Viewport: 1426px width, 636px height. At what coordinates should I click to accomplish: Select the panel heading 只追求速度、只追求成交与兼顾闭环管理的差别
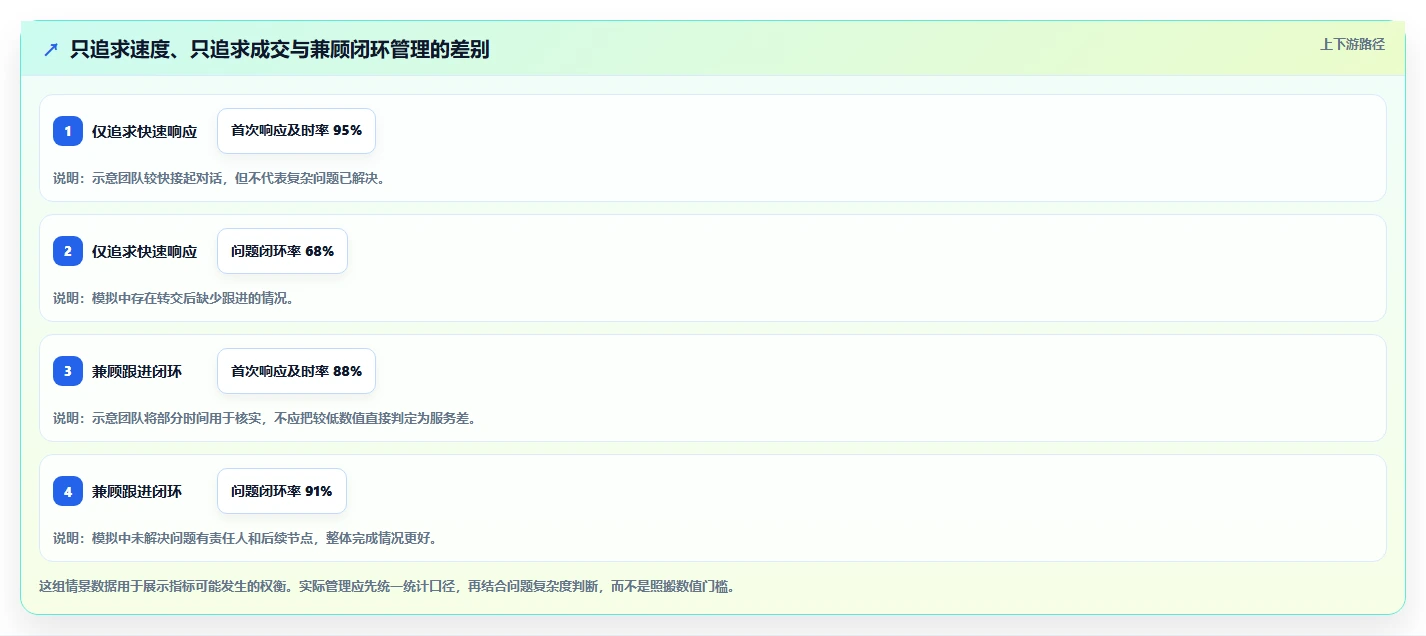tap(280, 50)
